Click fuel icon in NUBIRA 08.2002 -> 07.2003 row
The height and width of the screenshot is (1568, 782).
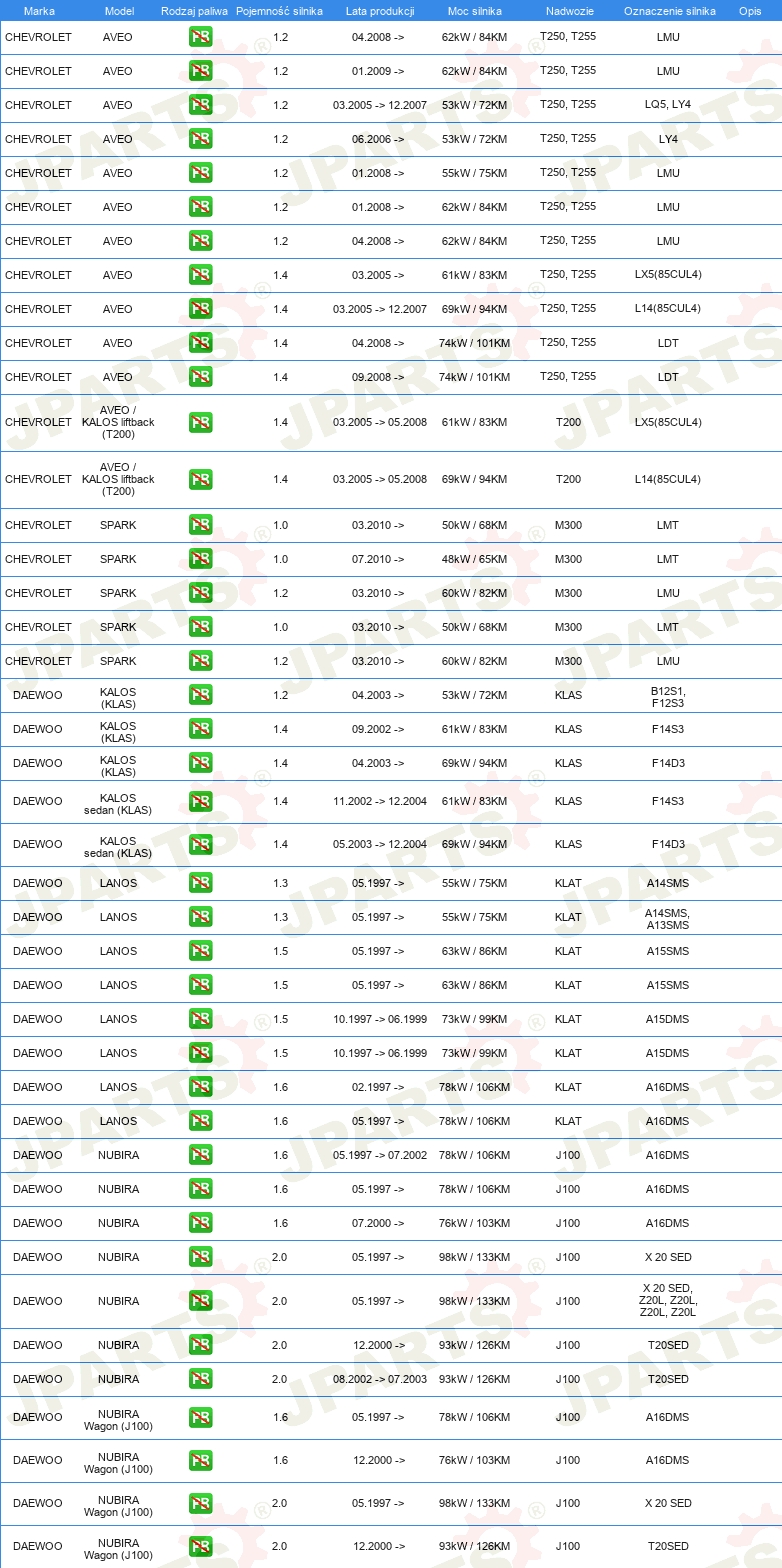coord(200,1379)
